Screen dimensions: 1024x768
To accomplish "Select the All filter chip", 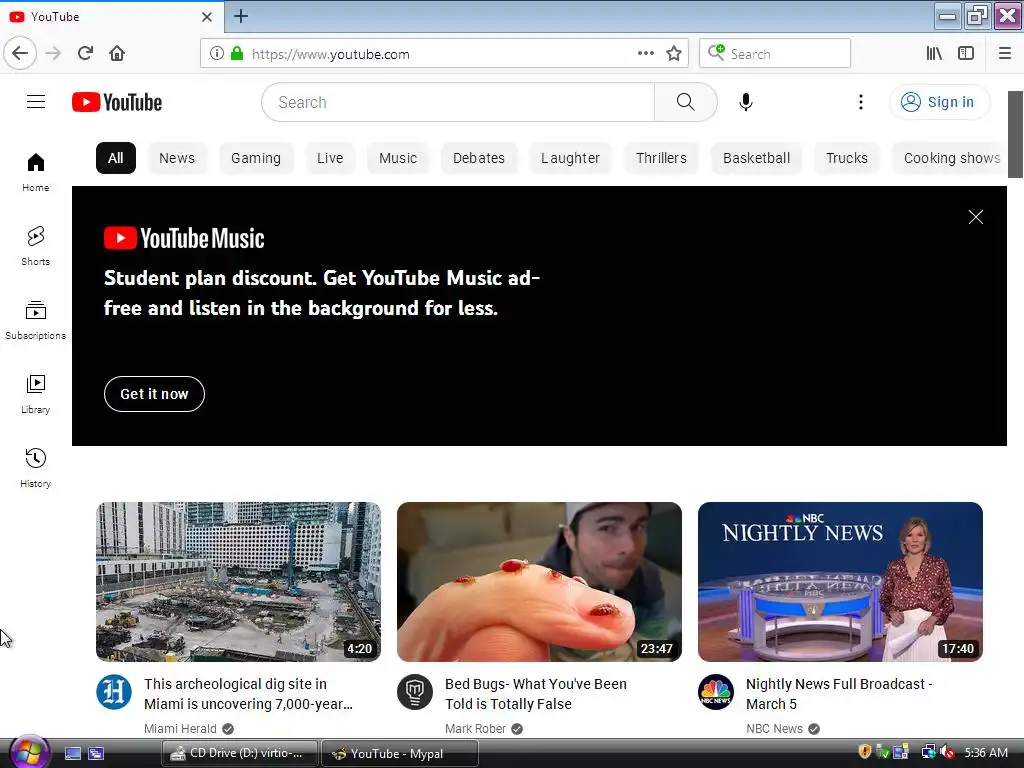I will [x=116, y=158].
